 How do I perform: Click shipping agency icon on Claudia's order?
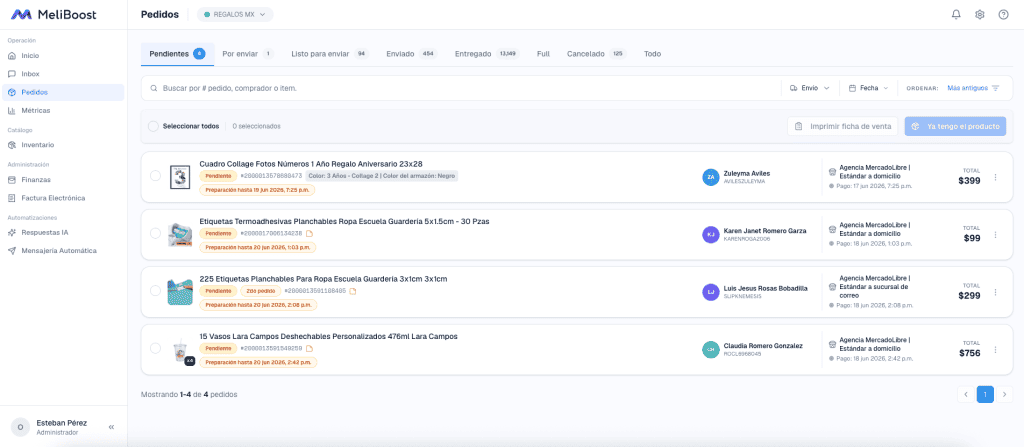(832, 344)
